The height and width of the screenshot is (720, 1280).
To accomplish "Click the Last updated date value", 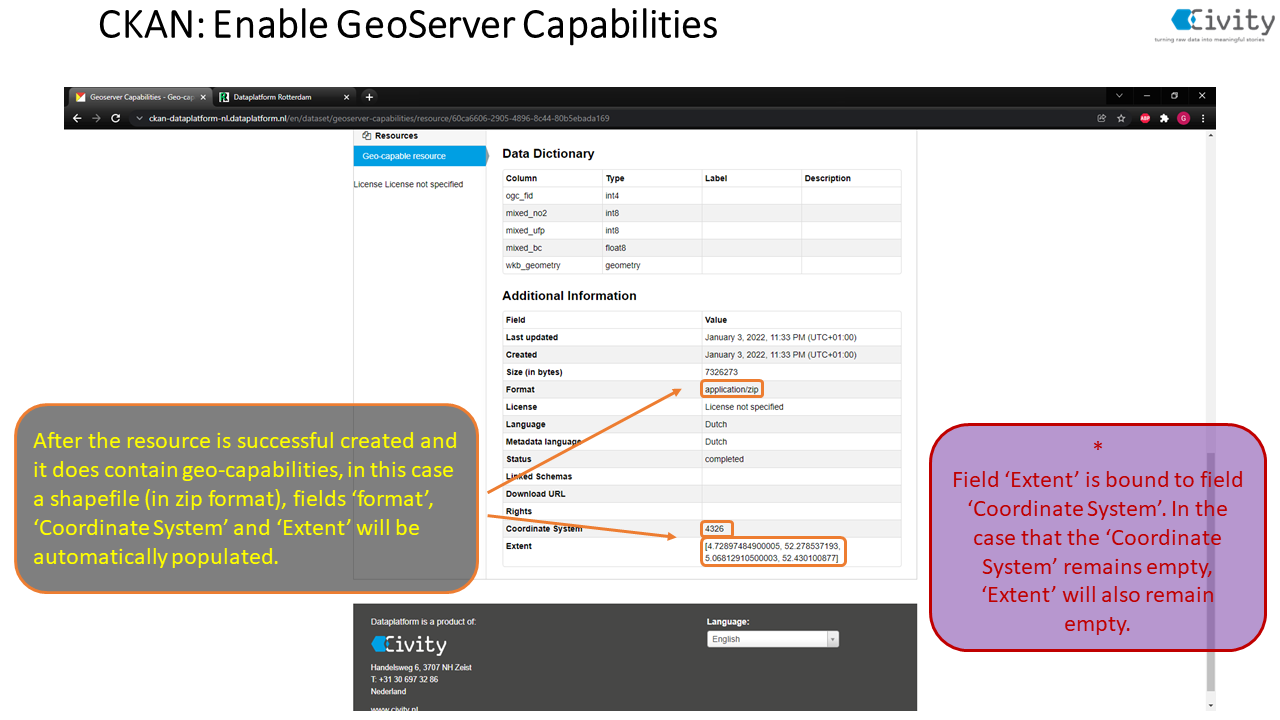I will [780, 337].
